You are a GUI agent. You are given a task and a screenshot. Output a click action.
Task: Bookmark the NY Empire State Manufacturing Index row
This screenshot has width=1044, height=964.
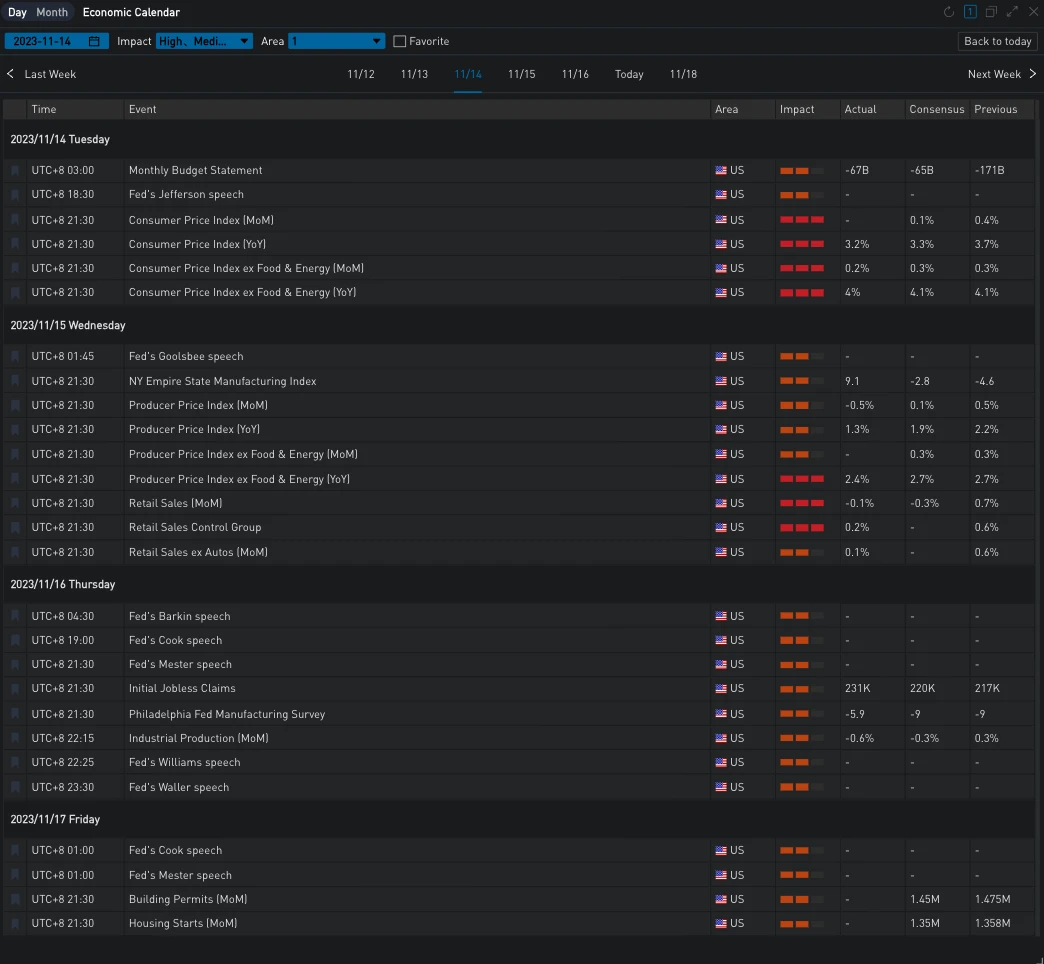(x=15, y=382)
